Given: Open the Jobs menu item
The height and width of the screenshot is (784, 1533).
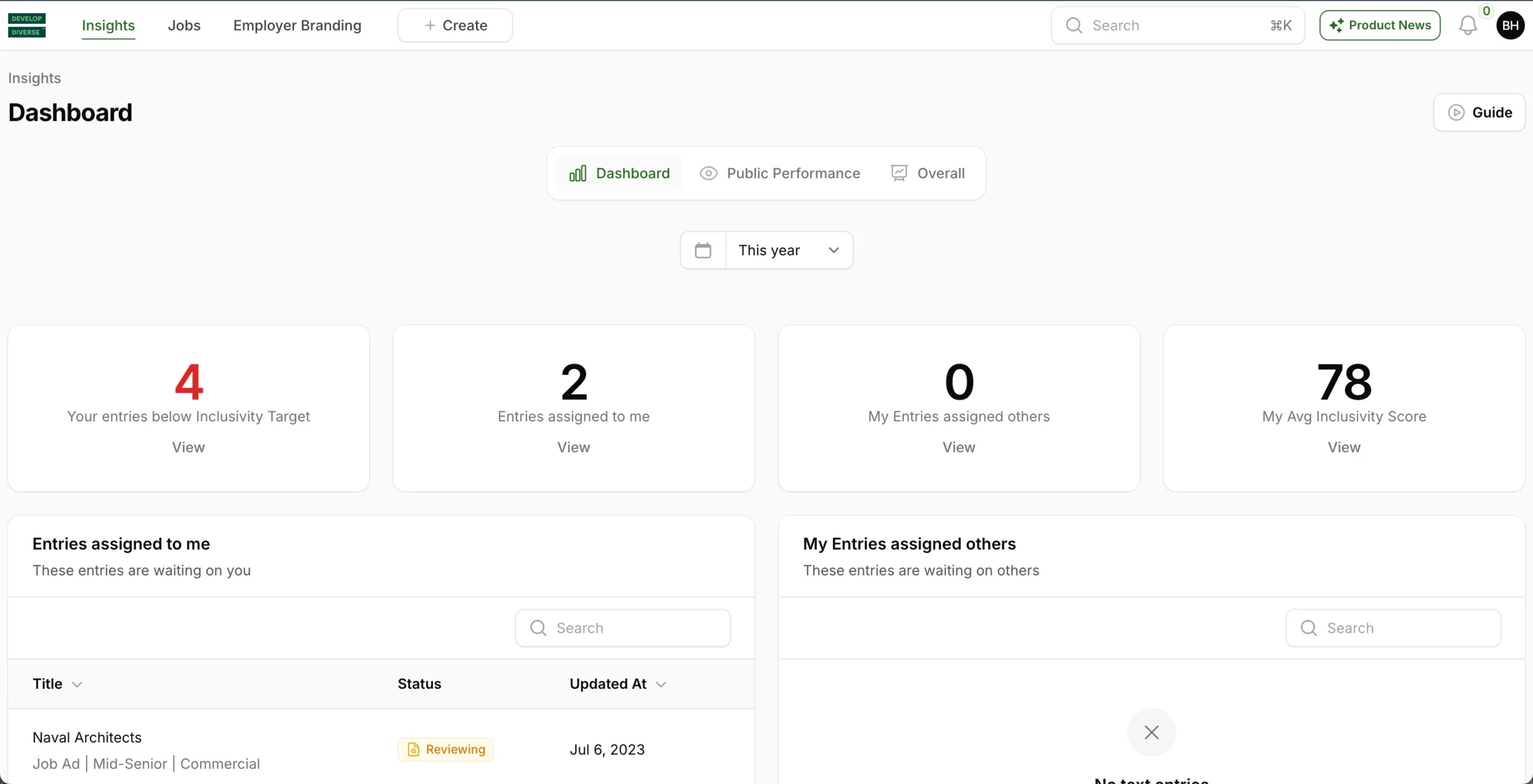Looking at the screenshot, I should (x=184, y=25).
